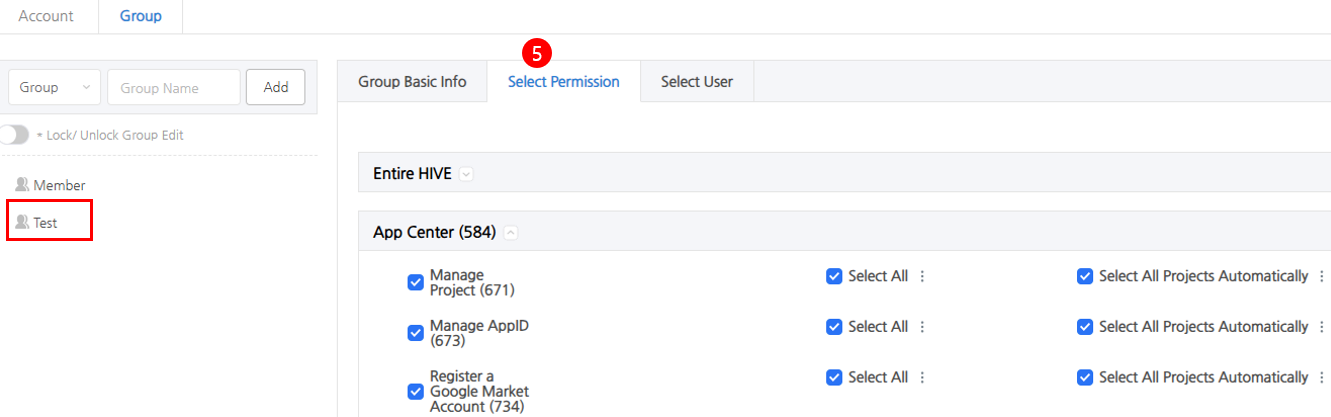Open kebab menu after Google Market auto-select projects
Image resolution: width=1331 pixels, height=417 pixels.
[1322, 377]
